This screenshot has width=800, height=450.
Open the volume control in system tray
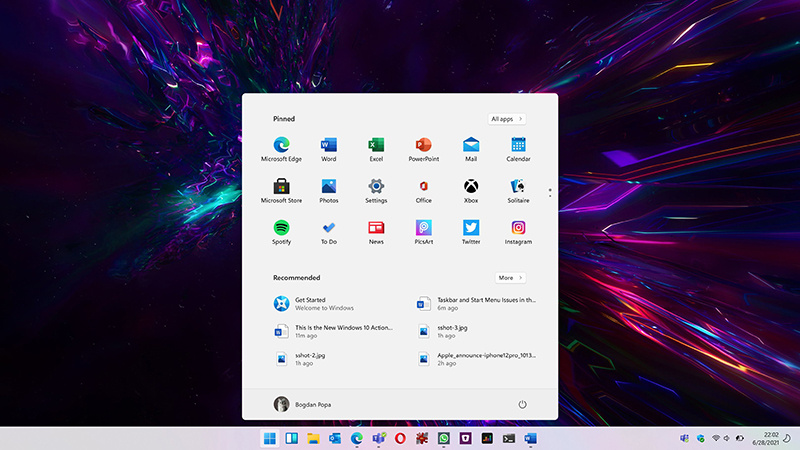click(x=727, y=438)
